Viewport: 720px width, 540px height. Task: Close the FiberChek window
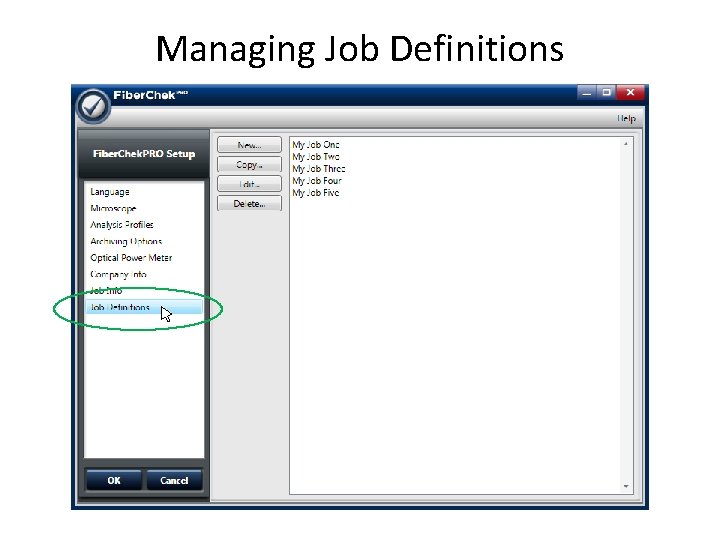[x=630, y=93]
